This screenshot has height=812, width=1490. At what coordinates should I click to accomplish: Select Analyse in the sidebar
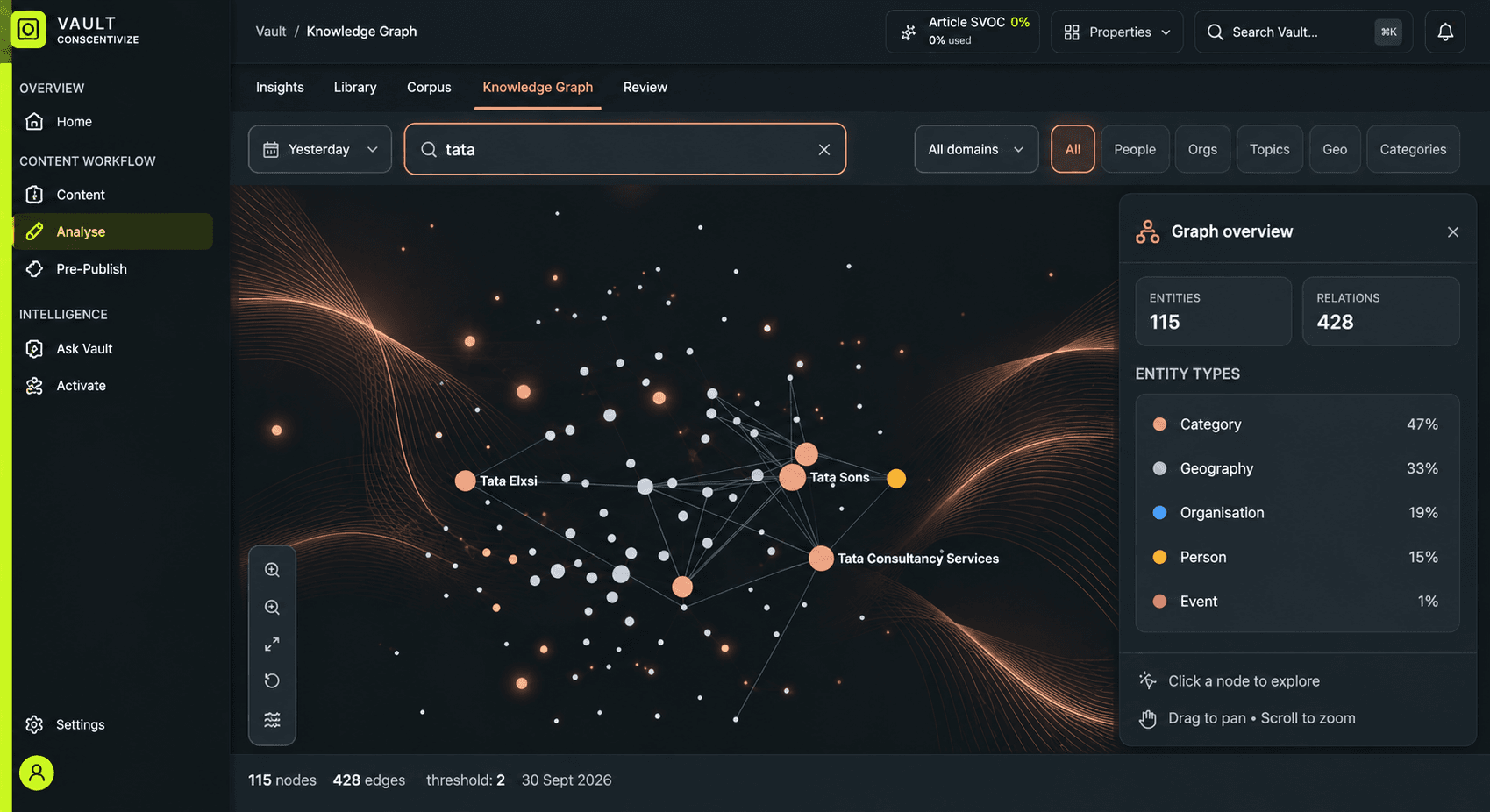(x=112, y=231)
